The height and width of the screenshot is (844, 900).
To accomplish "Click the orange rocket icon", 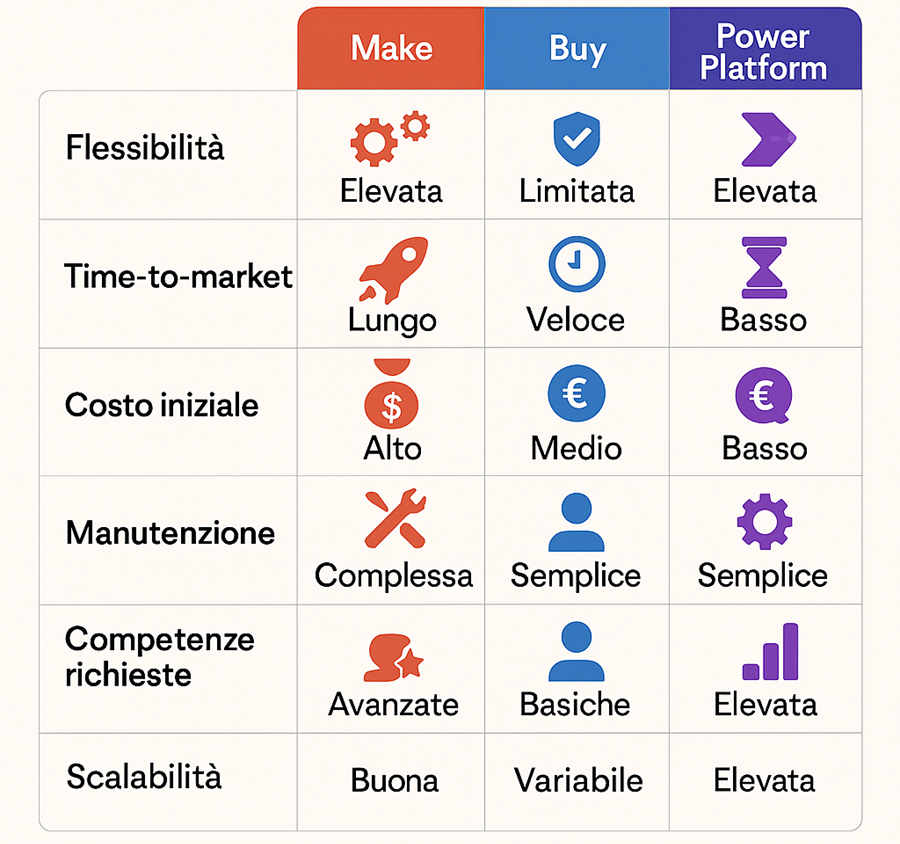I will (393, 269).
